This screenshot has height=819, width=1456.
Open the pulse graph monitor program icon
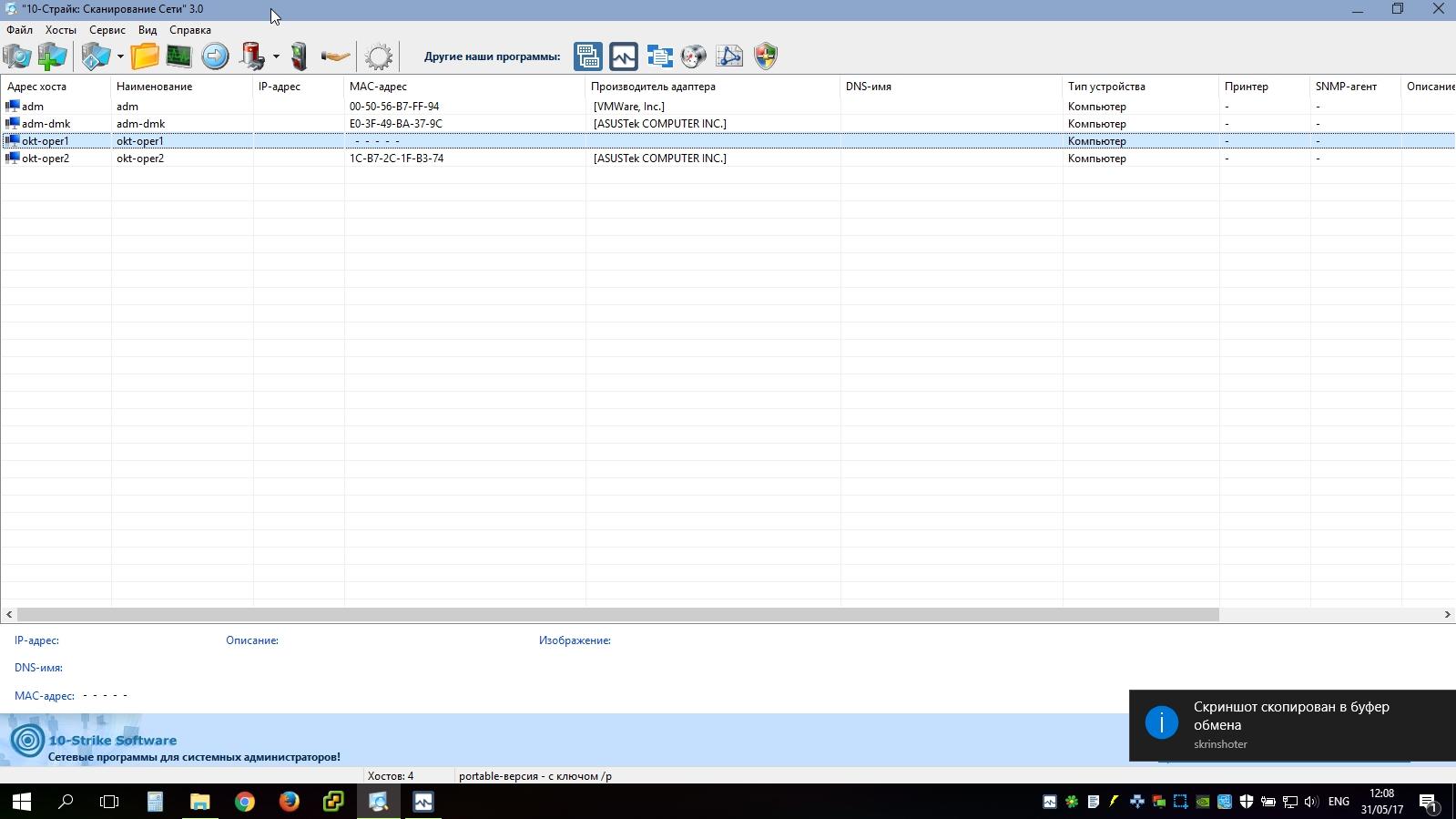pyautogui.click(x=624, y=56)
